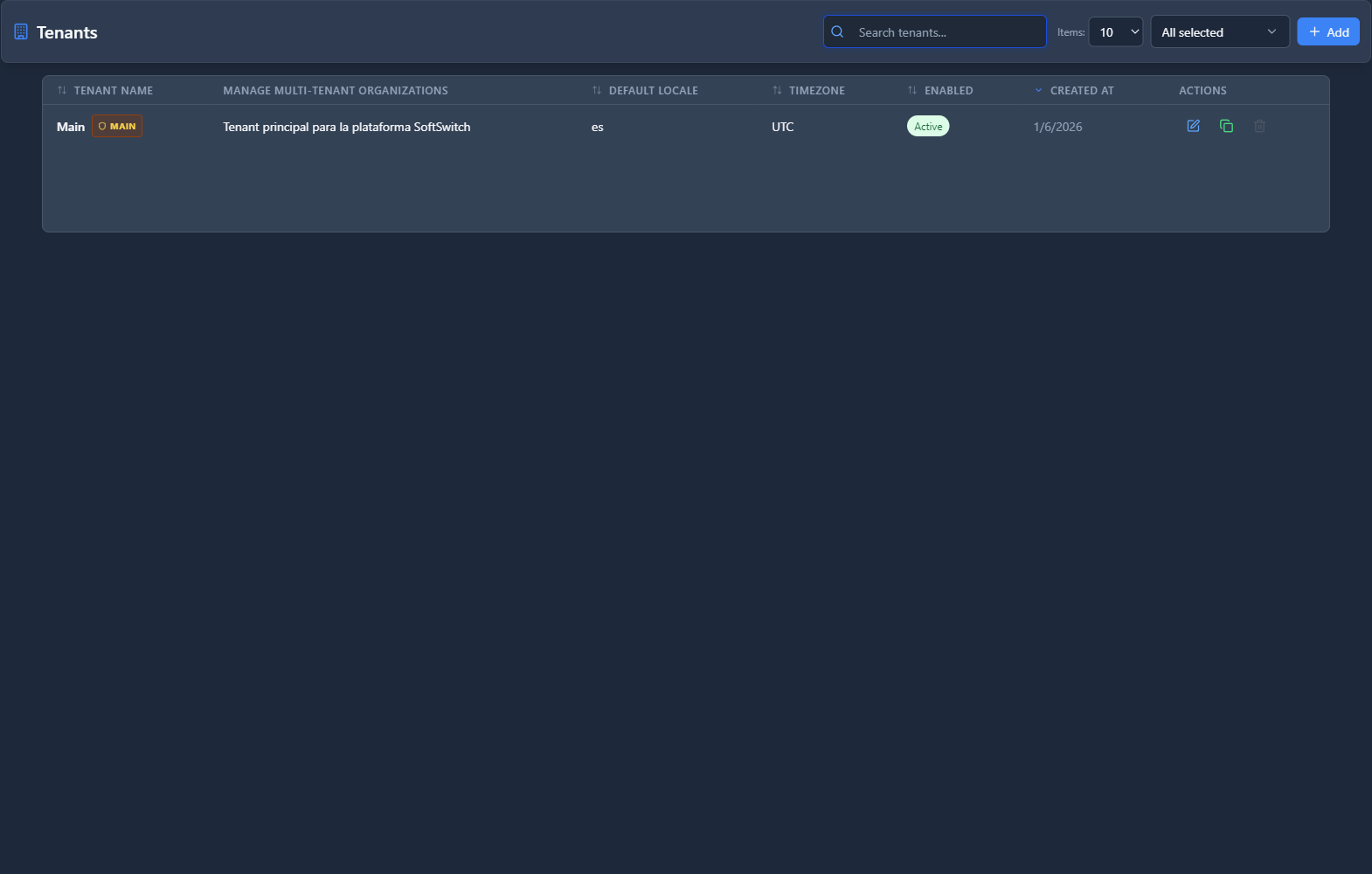Delete the Main tenant via trash icon
This screenshot has height=874, width=1372.
click(x=1259, y=126)
